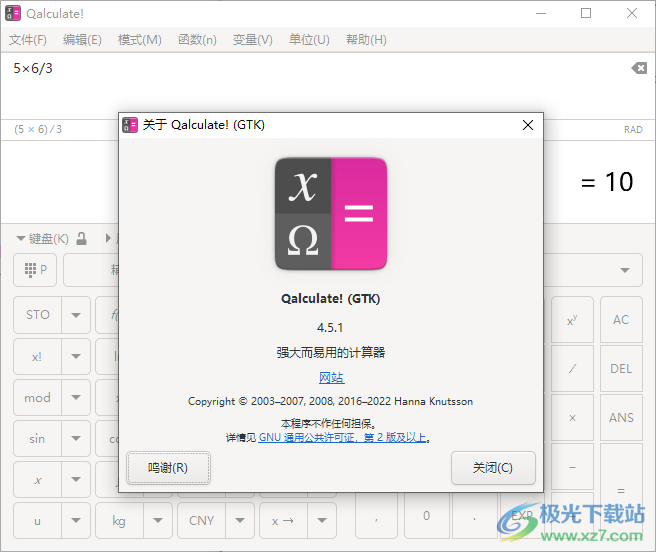Collapse the 键盘(K) keypad expander

coord(42,239)
